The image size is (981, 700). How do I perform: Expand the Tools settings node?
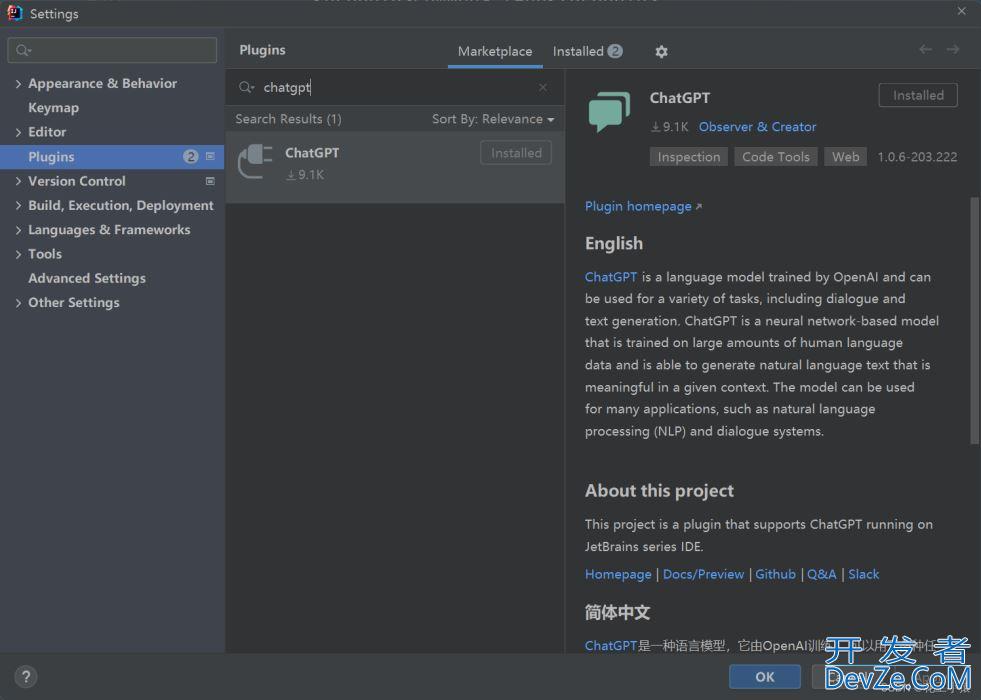click(18, 254)
